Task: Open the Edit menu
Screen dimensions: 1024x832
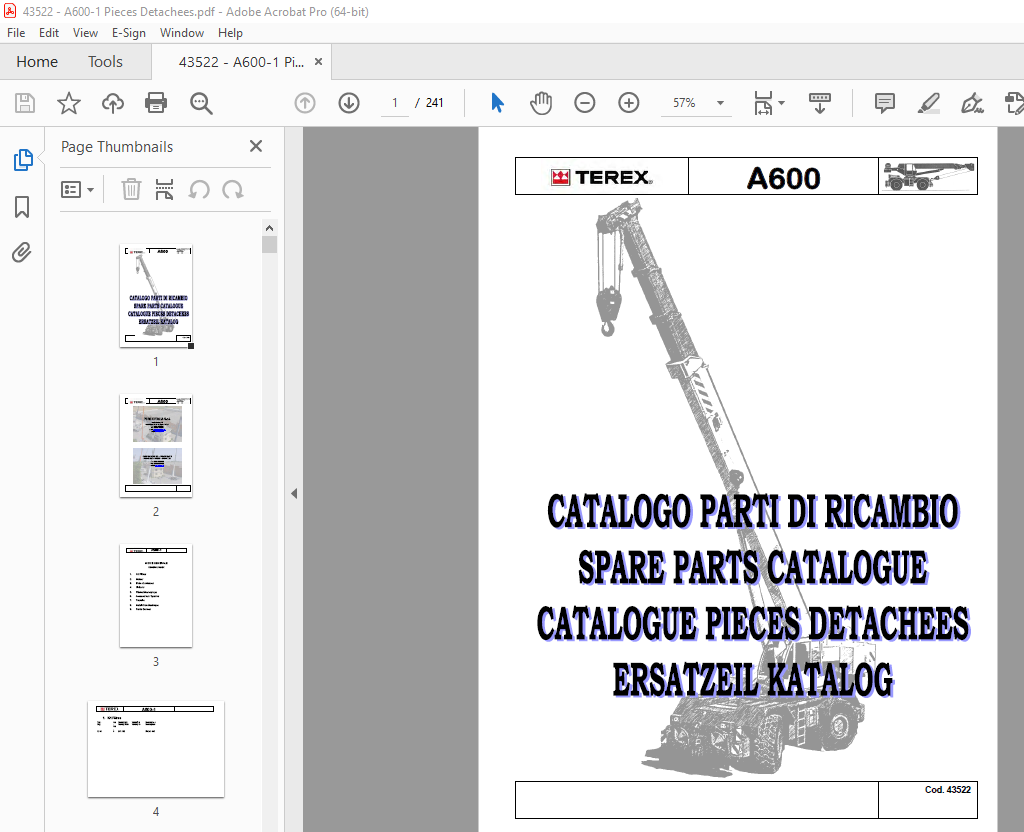Action: tap(48, 33)
